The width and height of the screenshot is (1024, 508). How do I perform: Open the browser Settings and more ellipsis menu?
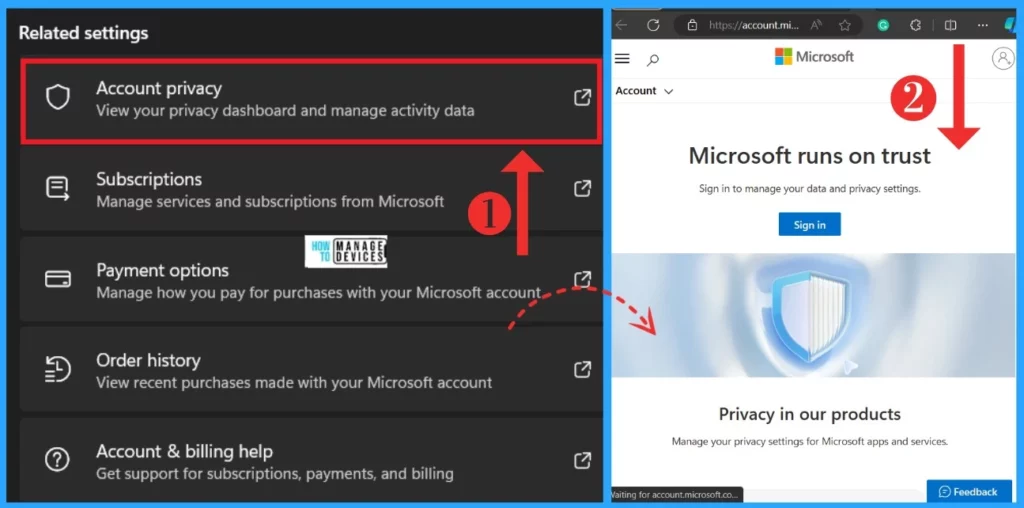pos(983,25)
